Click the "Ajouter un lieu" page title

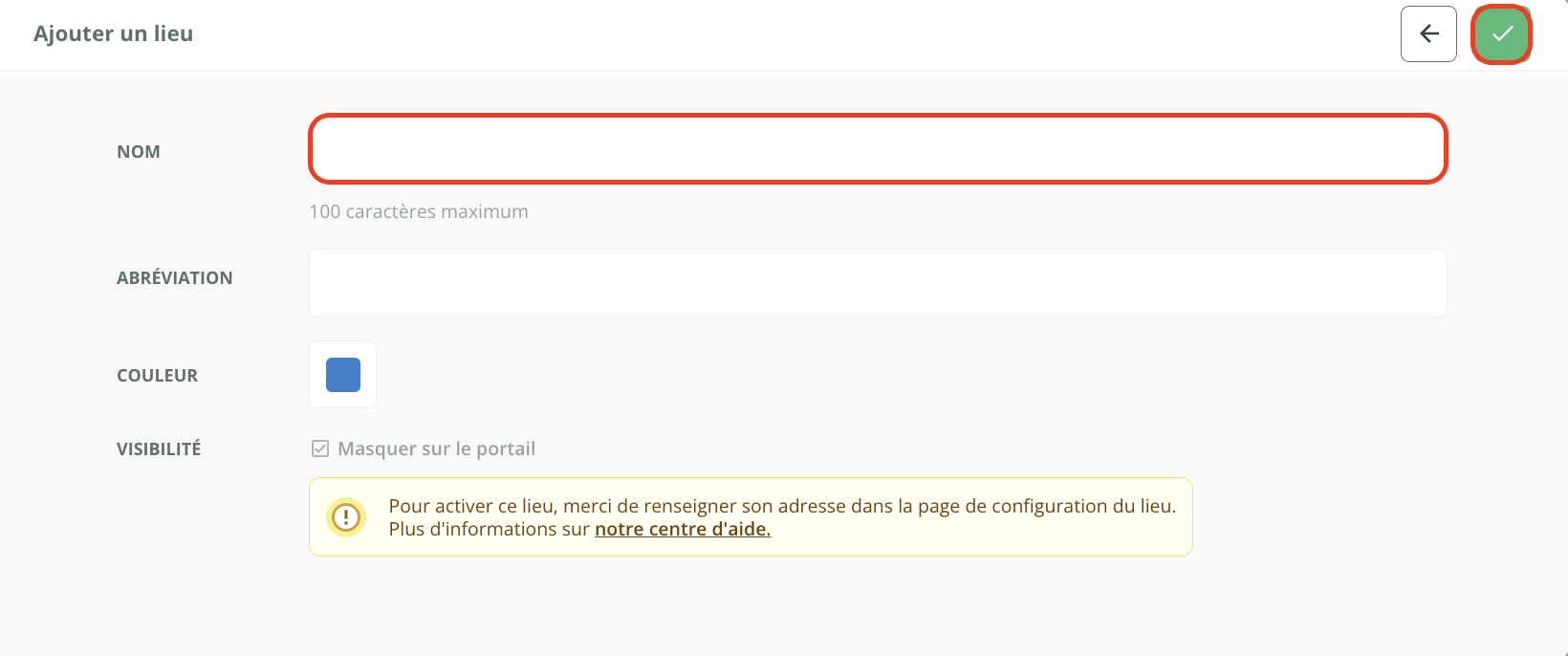(114, 34)
